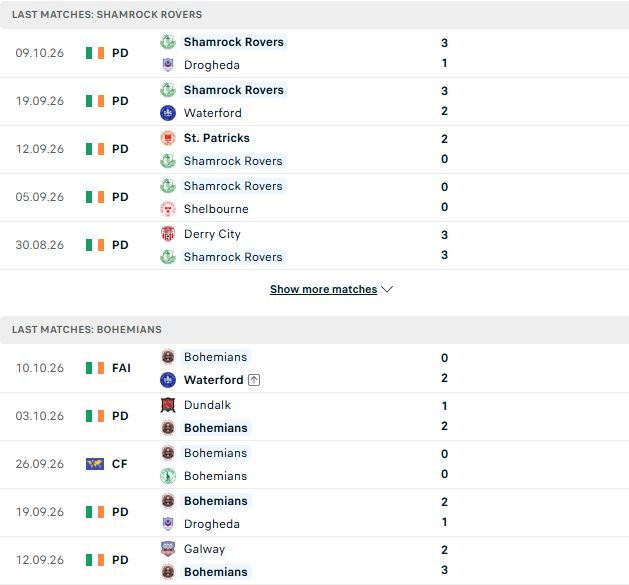Image resolution: width=629 pixels, height=585 pixels.
Task: Click Drogheda crest in Bohemians 19.09.26 match
Action: [x=168, y=524]
